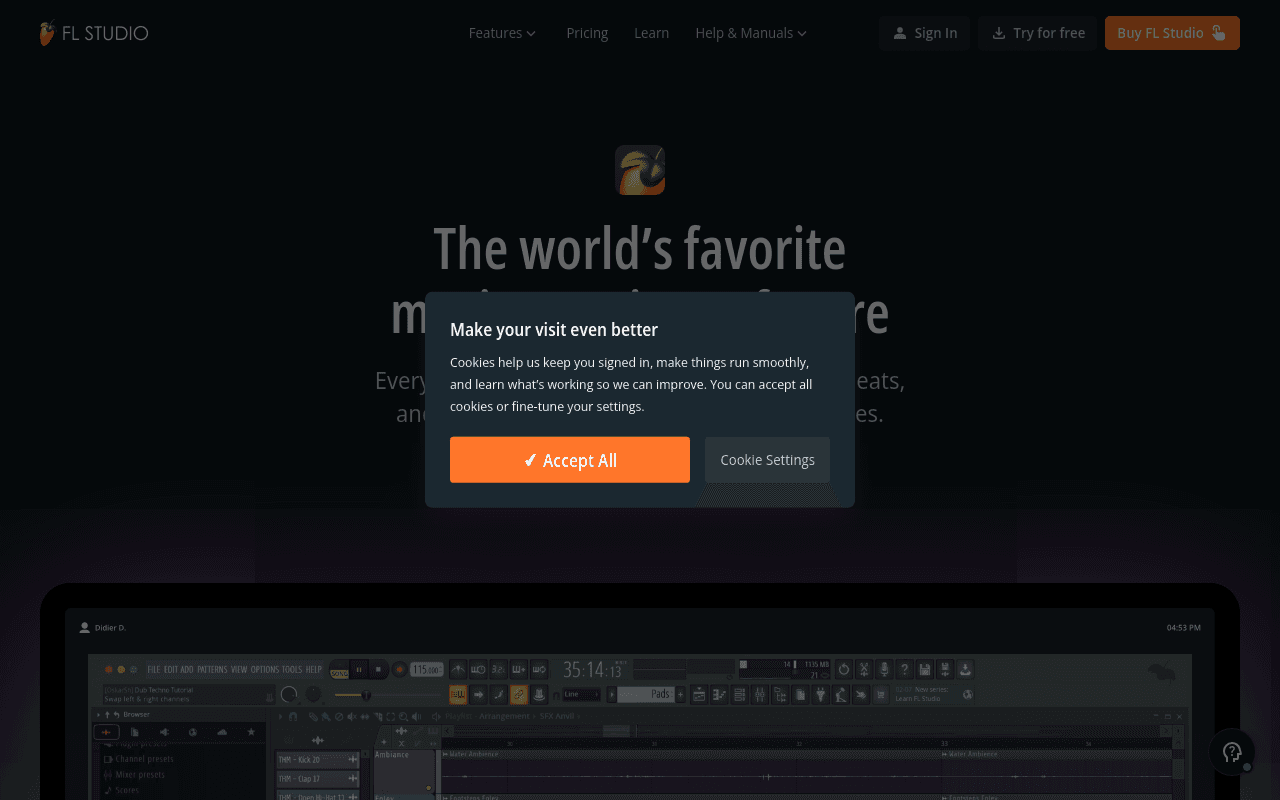Screen dimensions: 1280x800
Task: Click the Try for free button
Action: click(x=1038, y=33)
